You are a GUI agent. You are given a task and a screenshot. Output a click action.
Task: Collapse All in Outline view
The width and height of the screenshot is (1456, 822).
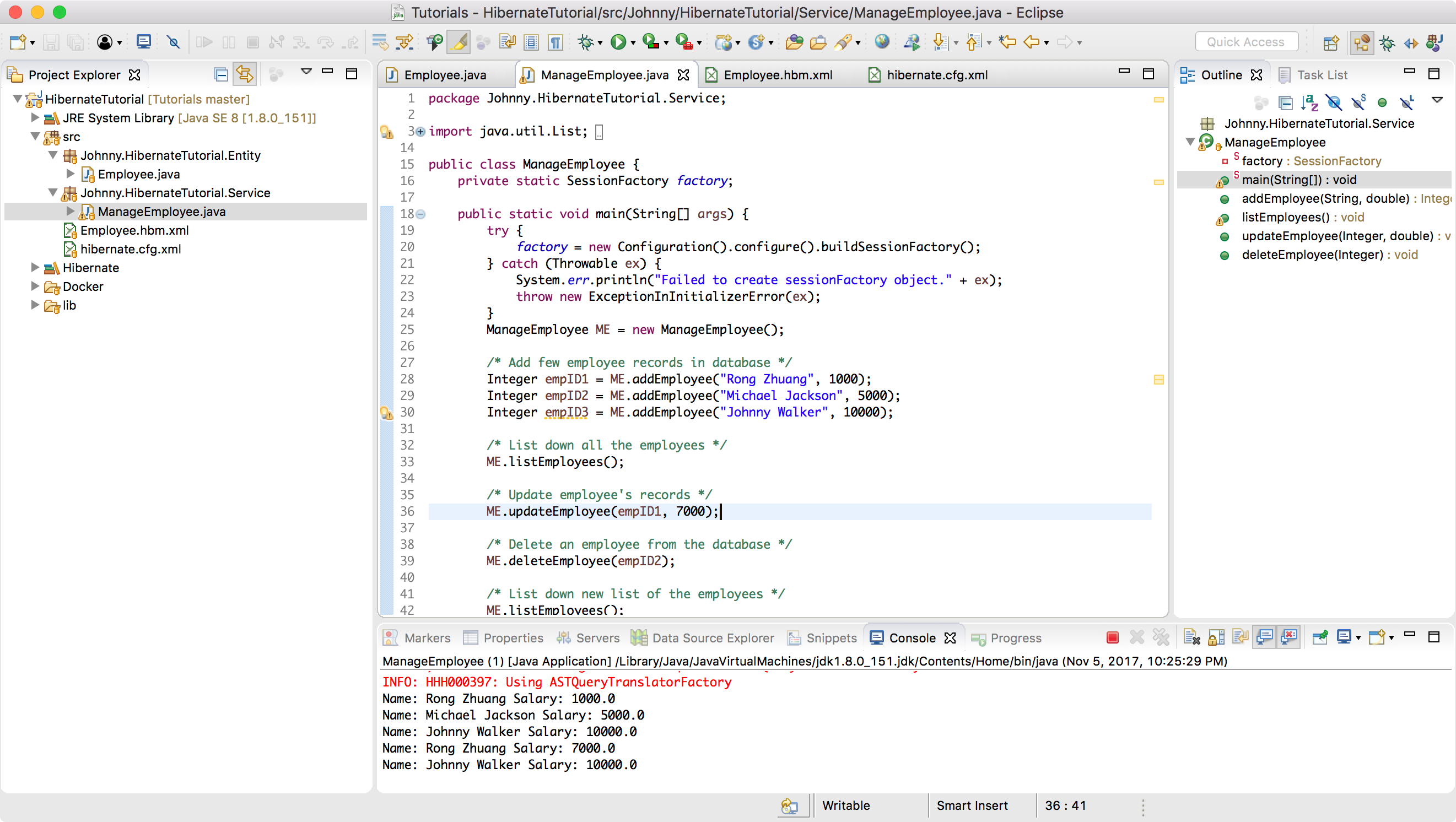click(1285, 102)
